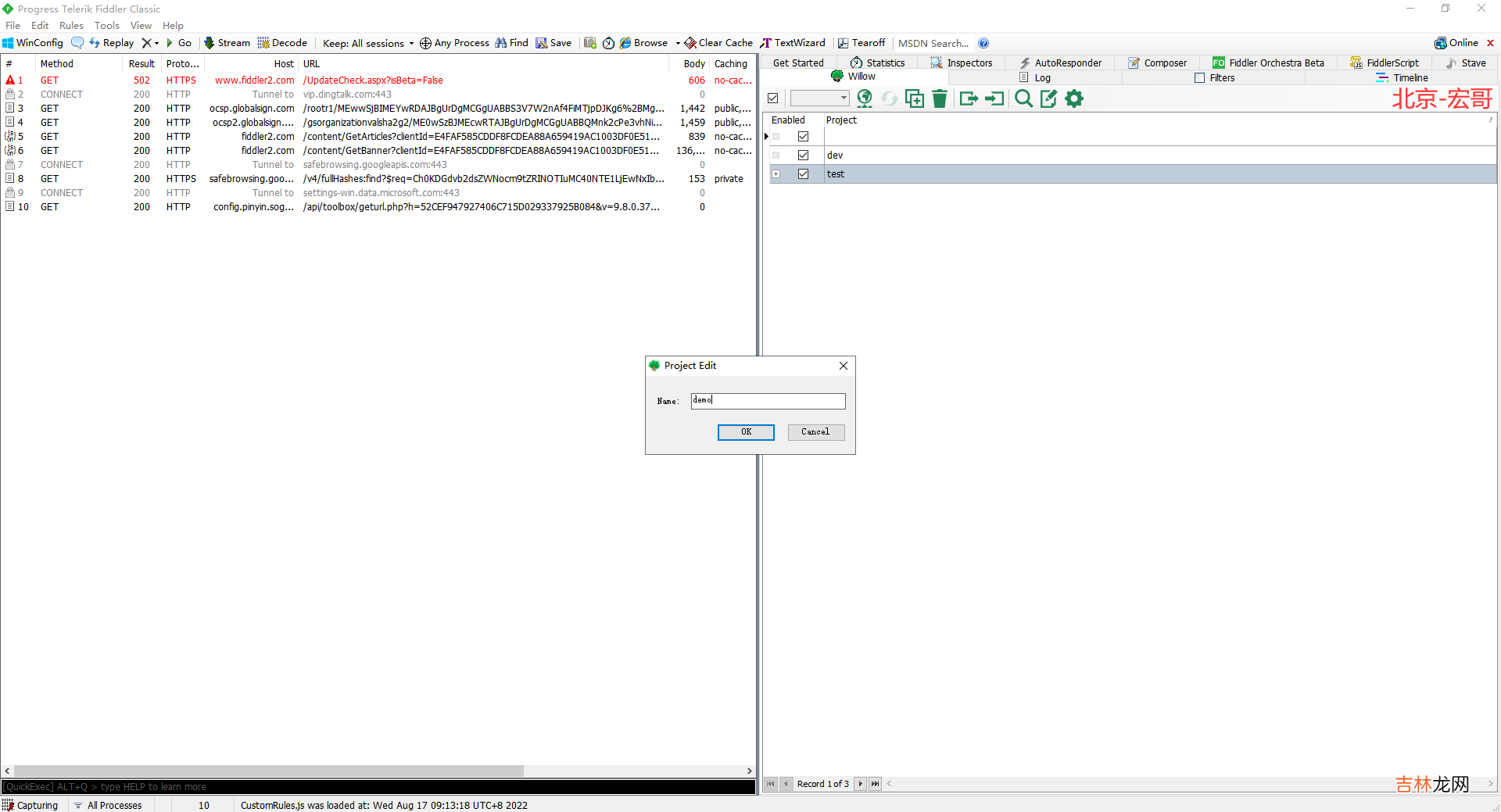Screen dimensions: 1501x812
Task: Toggle Stream mode in toolbar
Action: click(227, 43)
